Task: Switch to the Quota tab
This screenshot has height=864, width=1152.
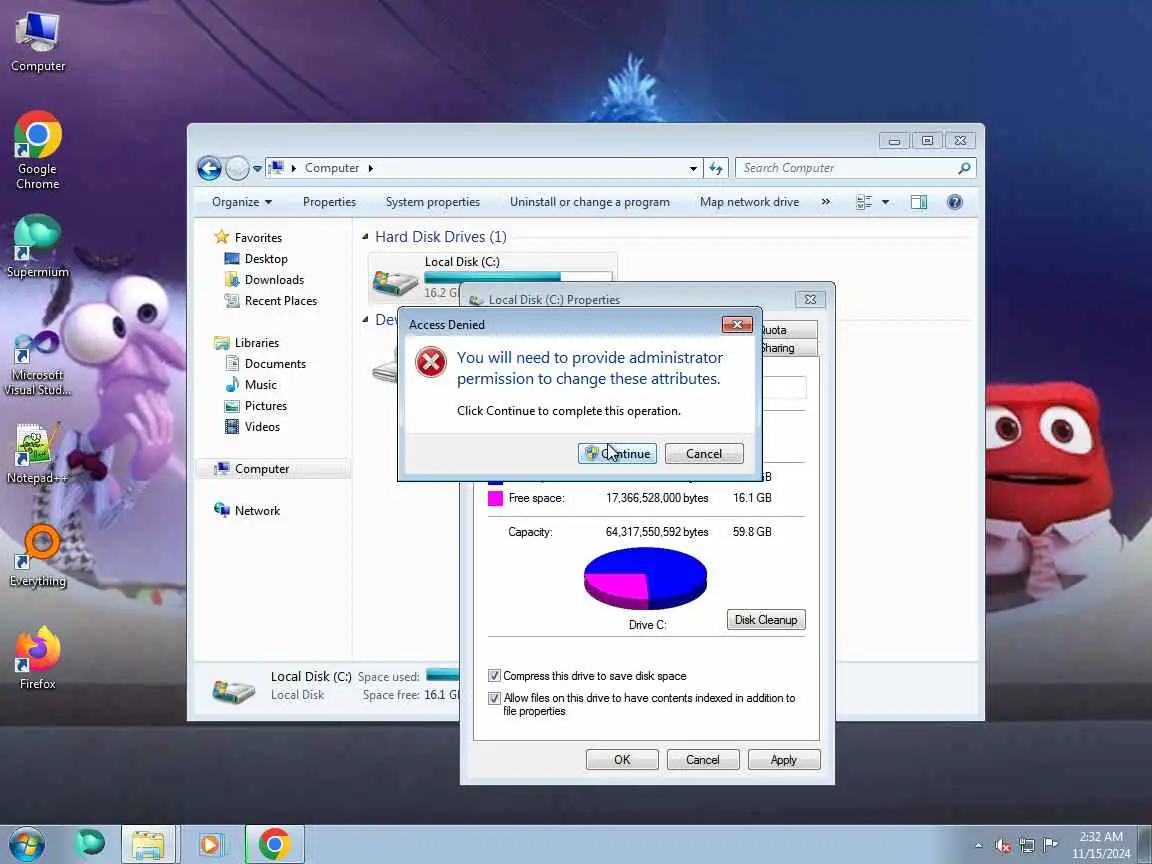Action: 789,330
